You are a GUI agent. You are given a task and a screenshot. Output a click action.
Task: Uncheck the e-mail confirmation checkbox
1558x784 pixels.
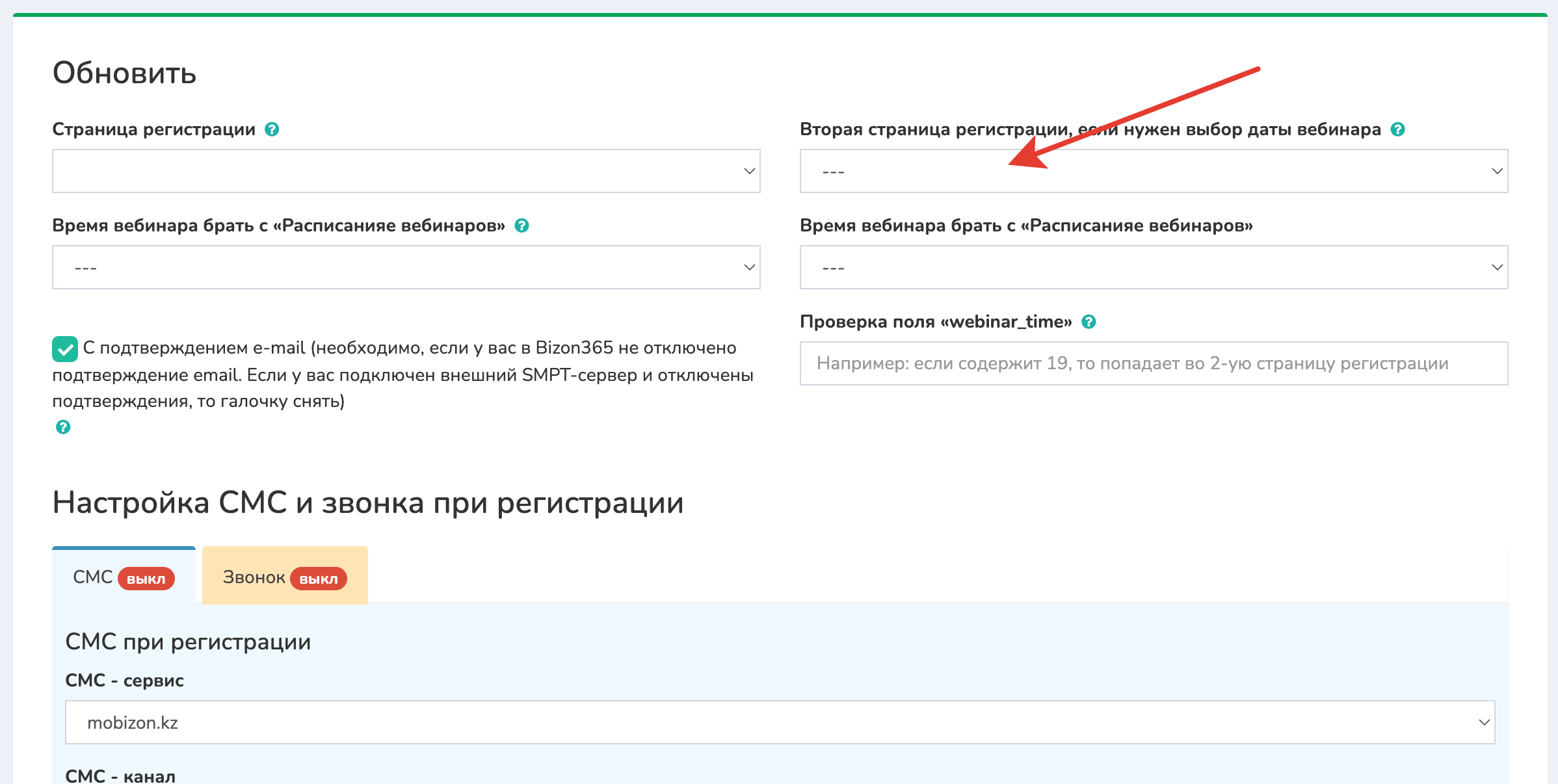pos(65,349)
